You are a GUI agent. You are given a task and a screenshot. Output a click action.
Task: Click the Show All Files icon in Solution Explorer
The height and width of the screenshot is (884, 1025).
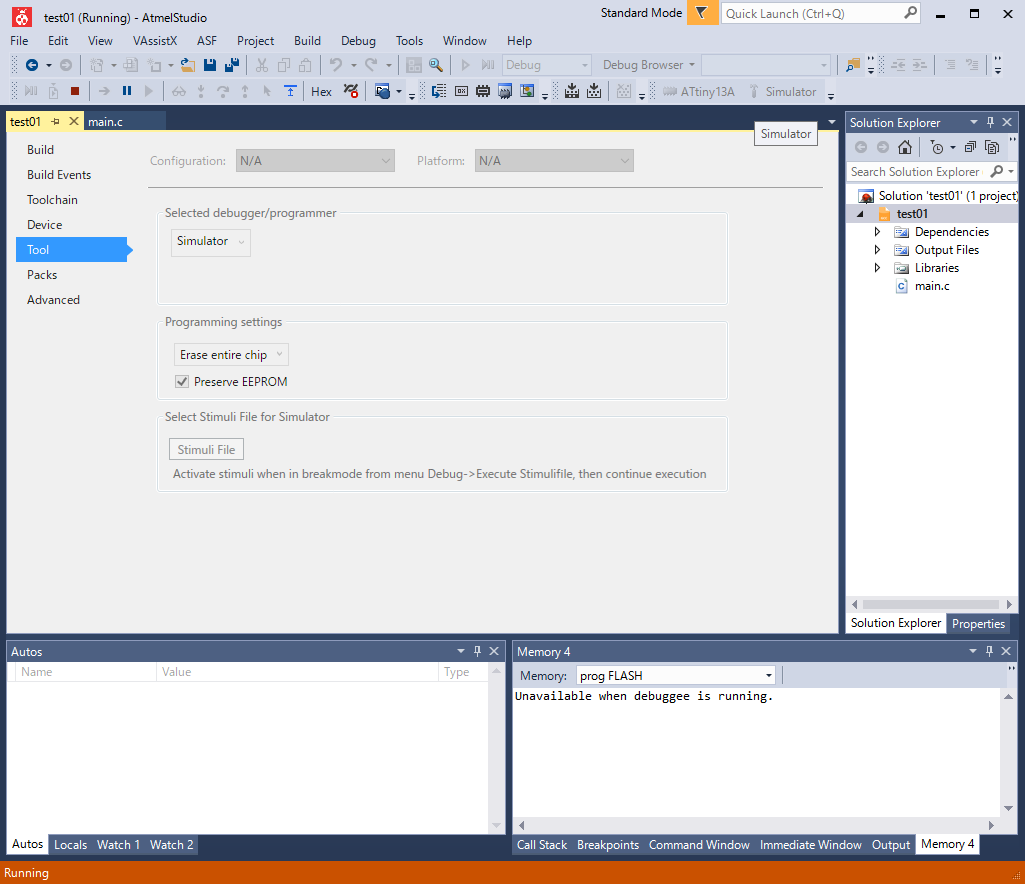(992, 148)
